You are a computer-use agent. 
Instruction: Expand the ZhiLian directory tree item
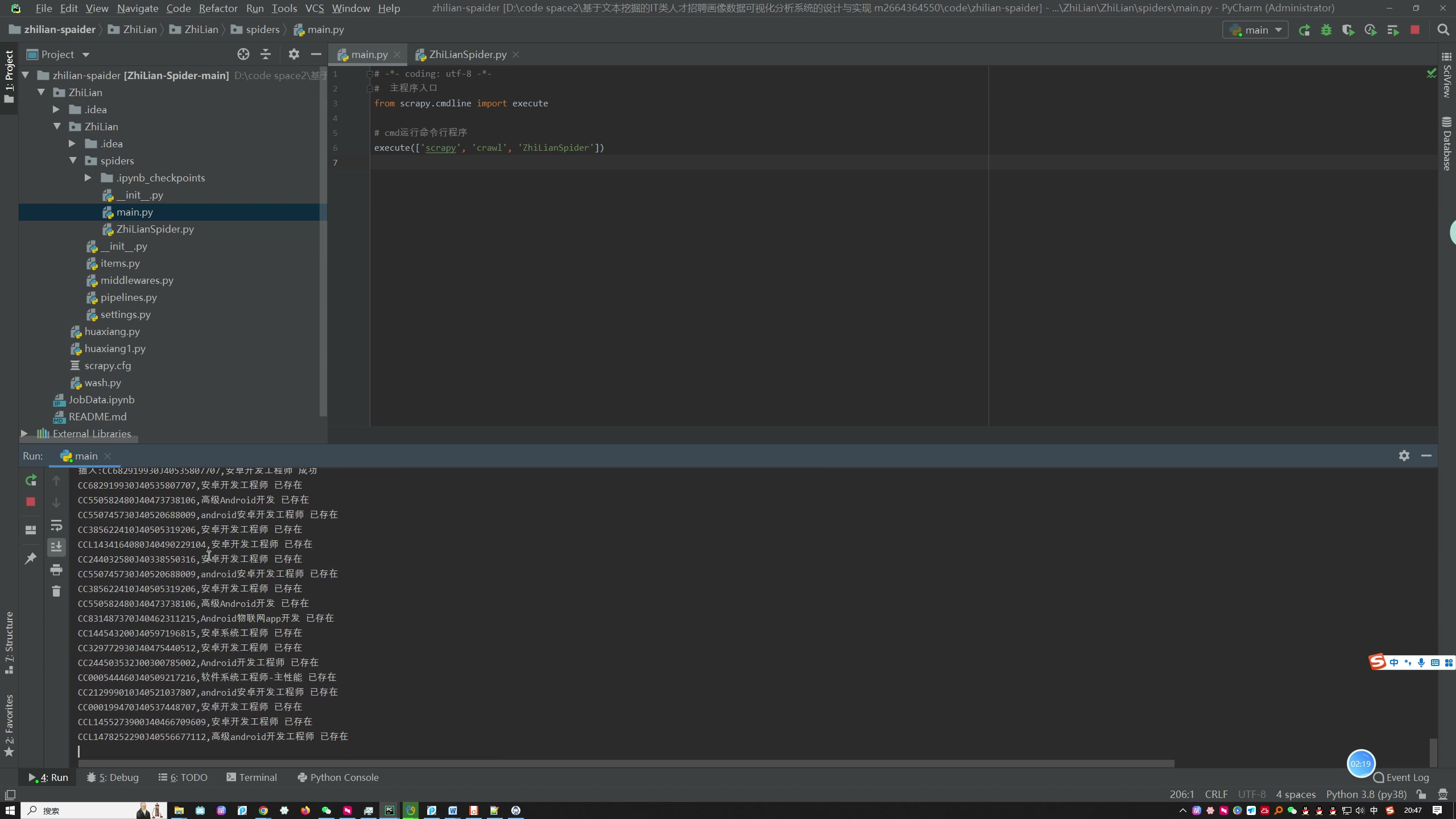(x=40, y=92)
